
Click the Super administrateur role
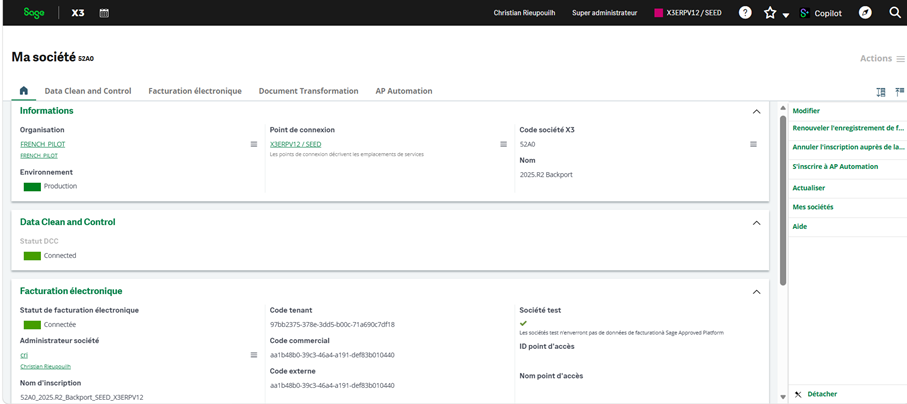coord(604,13)
